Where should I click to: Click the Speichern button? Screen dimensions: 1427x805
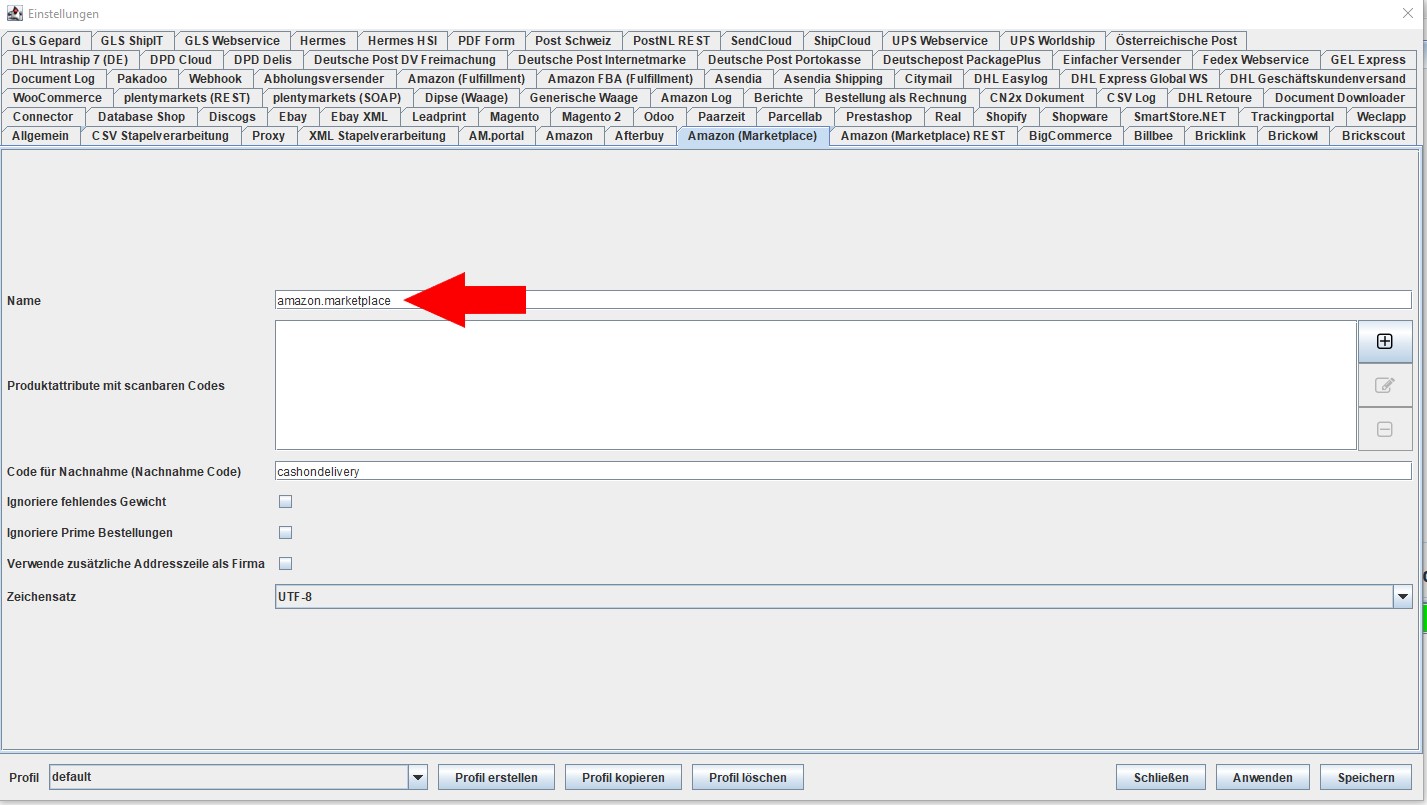(x=1366, y=777)
